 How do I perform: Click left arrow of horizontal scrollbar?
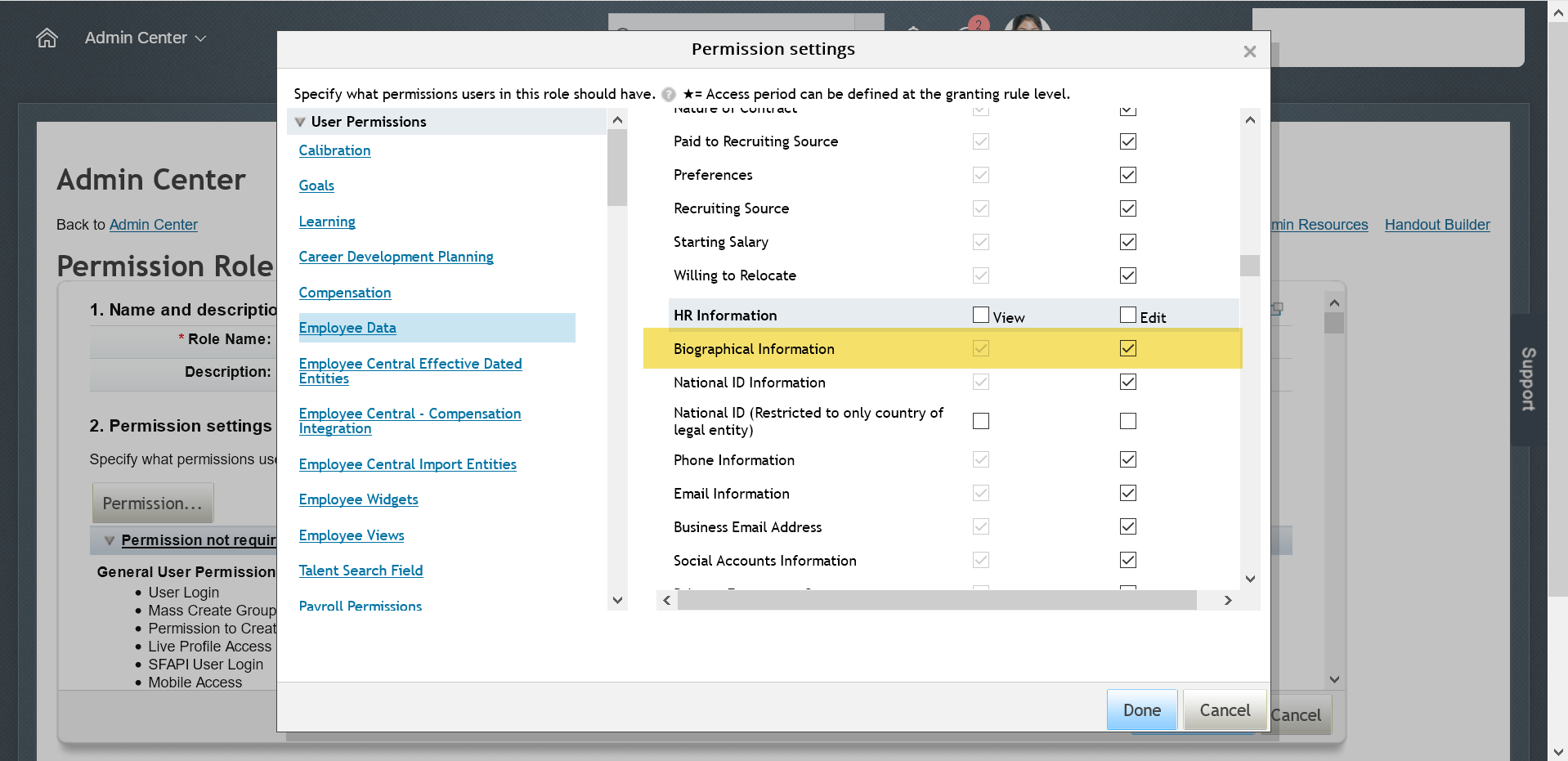667,600
